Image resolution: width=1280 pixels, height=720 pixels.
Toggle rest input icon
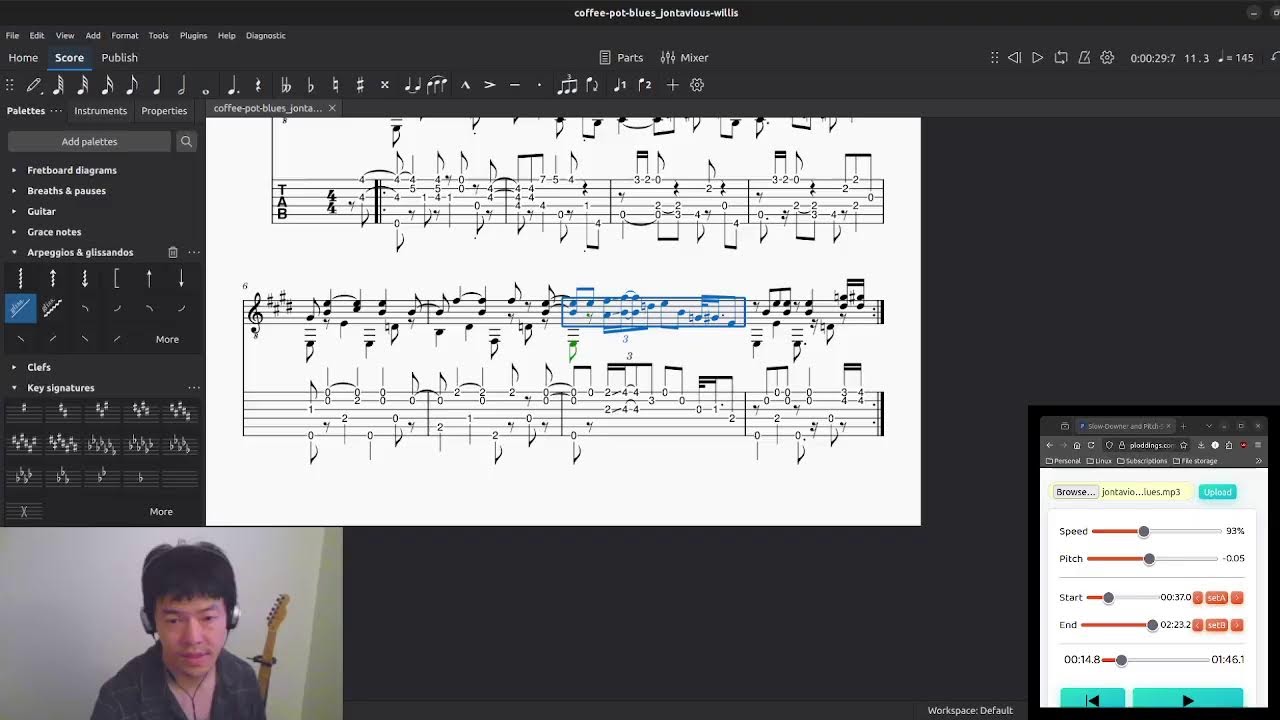tap(258, 85)
